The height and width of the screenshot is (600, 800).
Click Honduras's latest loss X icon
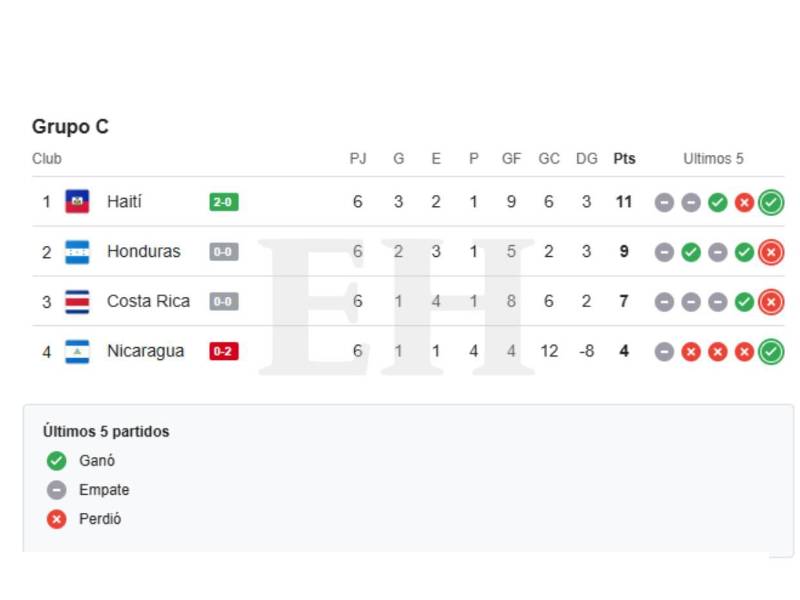coord(770,252)
